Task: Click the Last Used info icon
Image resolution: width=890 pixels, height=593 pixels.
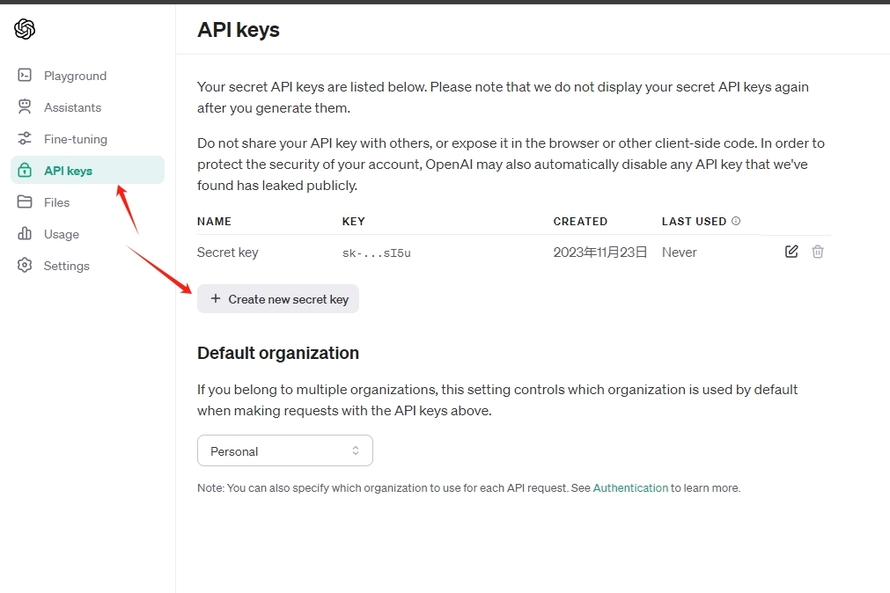Action: (736, 221)
